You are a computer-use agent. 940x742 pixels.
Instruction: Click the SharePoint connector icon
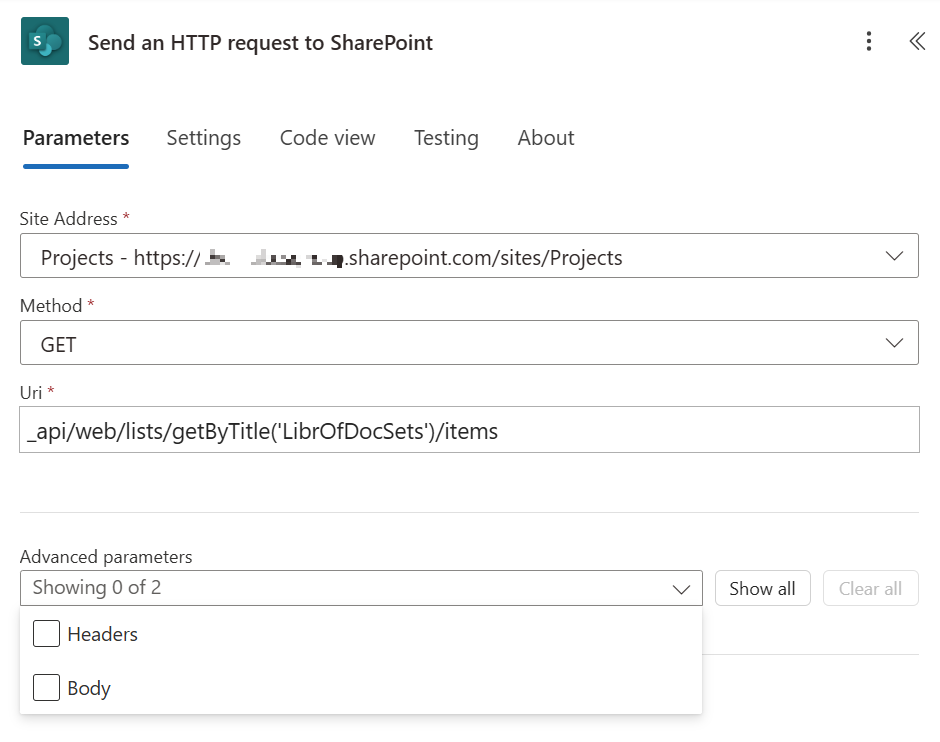(x=44, y=41)
